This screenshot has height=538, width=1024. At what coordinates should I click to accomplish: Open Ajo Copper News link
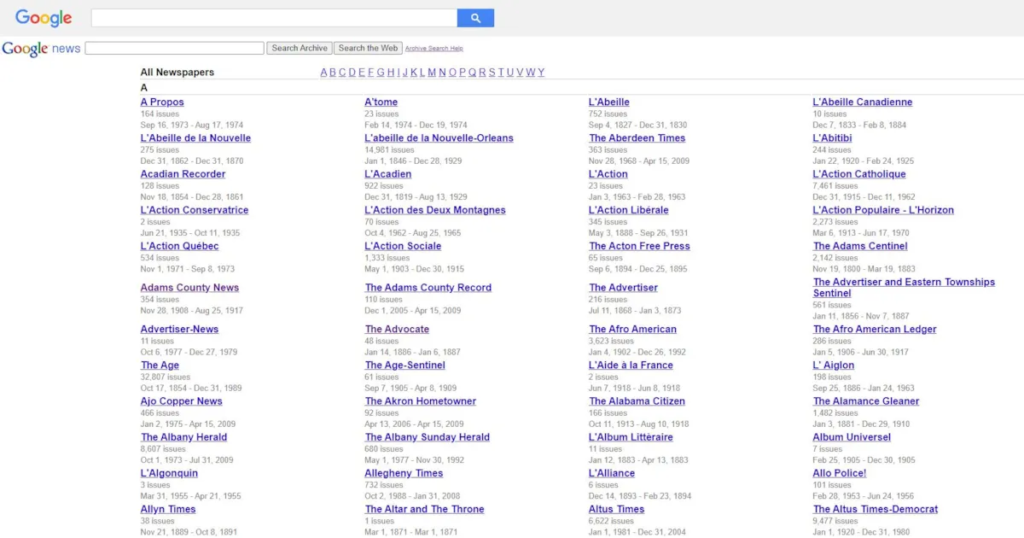181,401
